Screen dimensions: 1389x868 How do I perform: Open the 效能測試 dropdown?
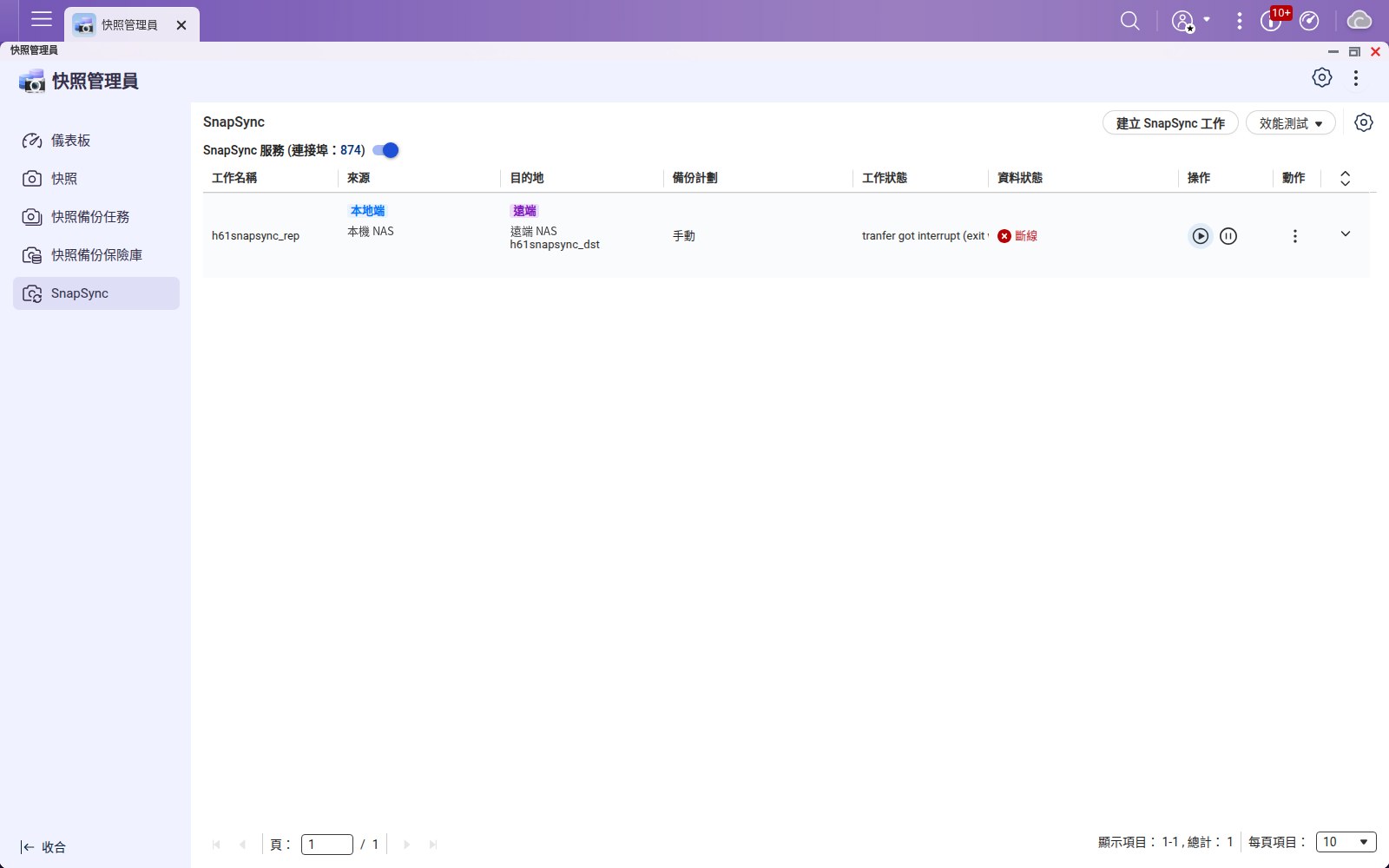coord(1290,123)
